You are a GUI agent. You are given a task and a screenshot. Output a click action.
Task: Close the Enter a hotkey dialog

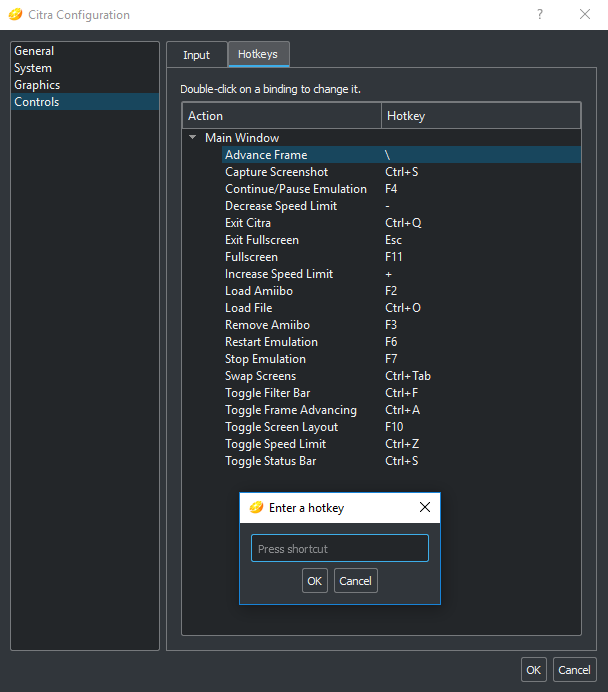(425, 507)
